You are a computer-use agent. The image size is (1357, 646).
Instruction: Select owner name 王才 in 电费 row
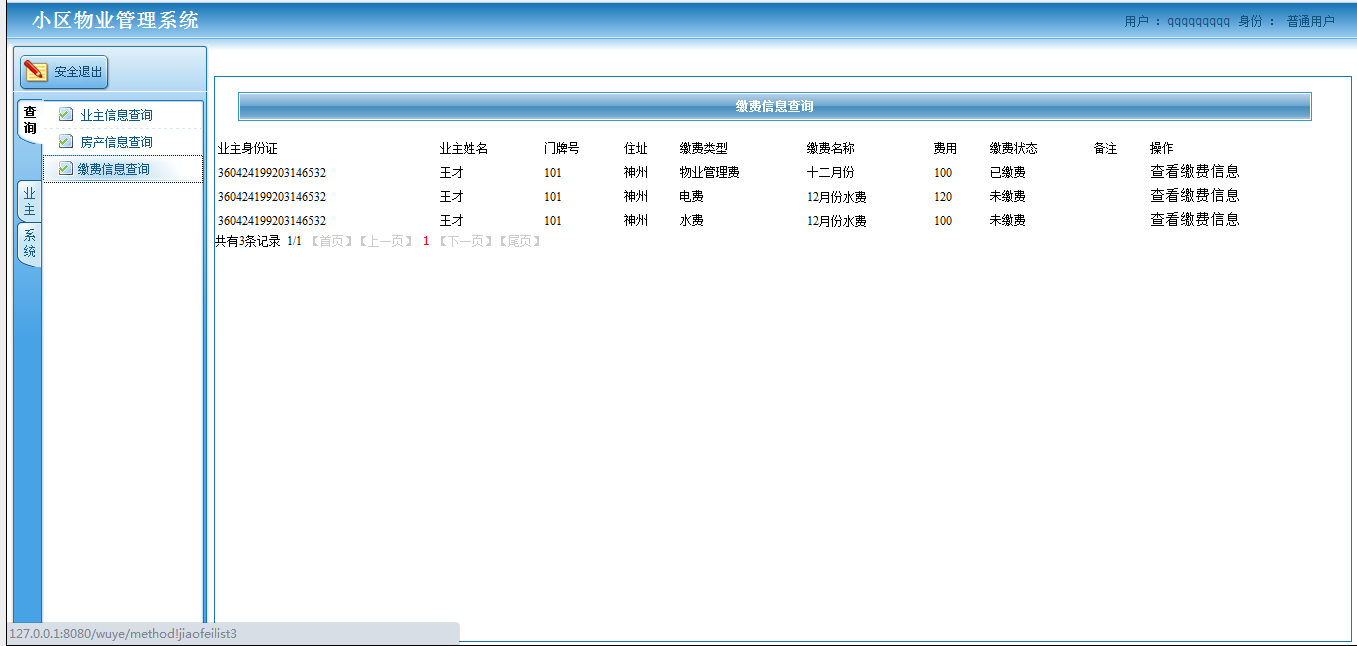click(452, 196)
